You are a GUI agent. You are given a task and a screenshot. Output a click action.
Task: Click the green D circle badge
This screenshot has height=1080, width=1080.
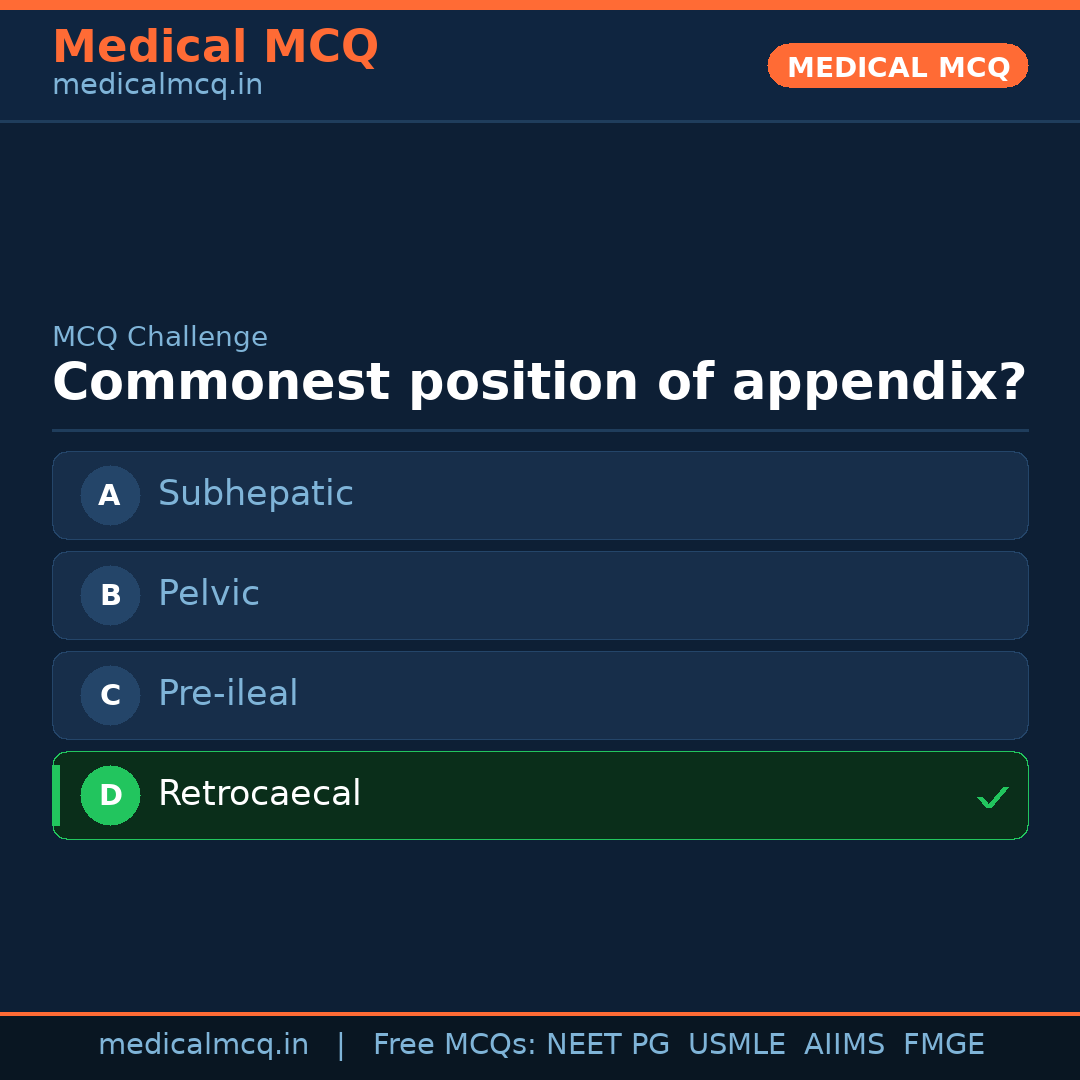click(110, 795)
